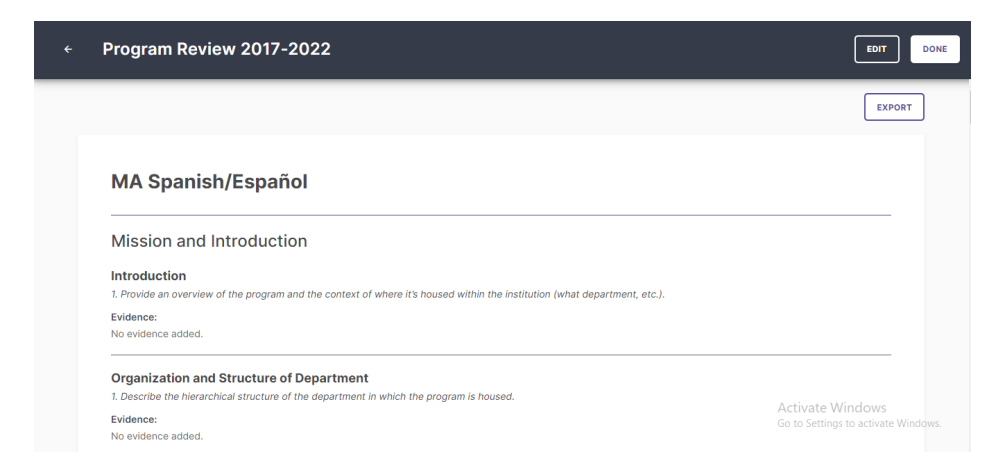Screen dimensions: 1008x462
Task: Click the hierarchical structure prompt text
Action: [312, 396]
